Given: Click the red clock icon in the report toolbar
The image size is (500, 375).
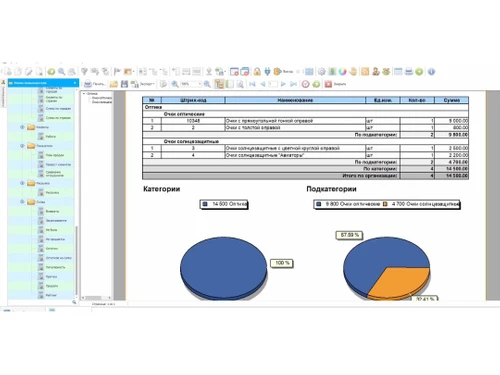Looking at the screenshot, I should 306,84.
